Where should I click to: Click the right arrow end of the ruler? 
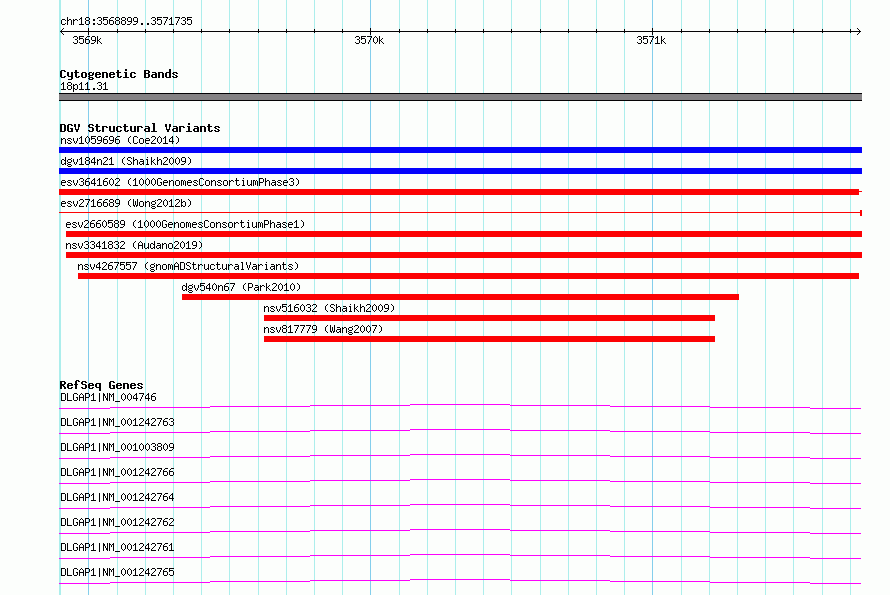(x=858, y=31)
